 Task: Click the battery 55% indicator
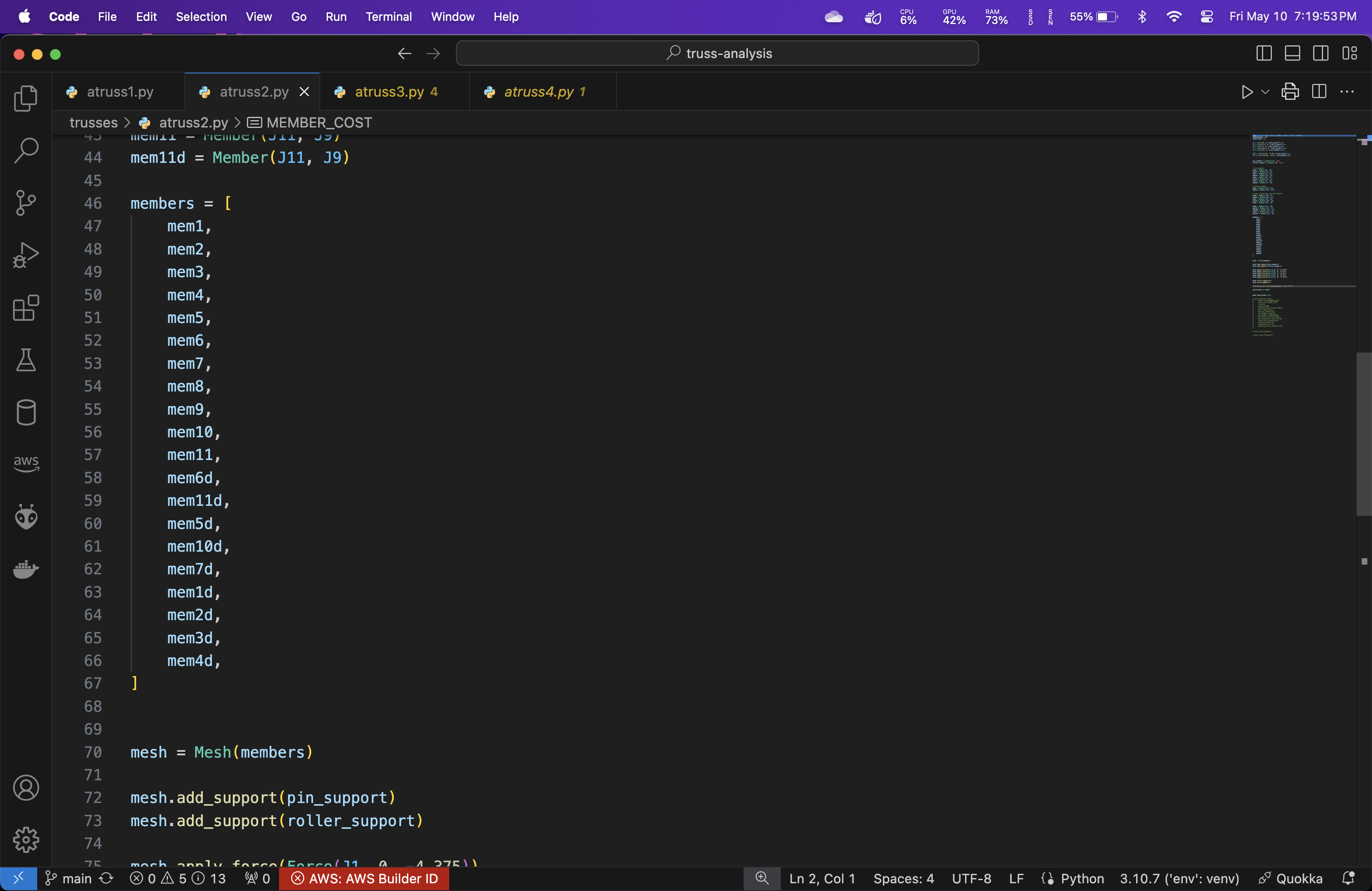point(1093,17)
